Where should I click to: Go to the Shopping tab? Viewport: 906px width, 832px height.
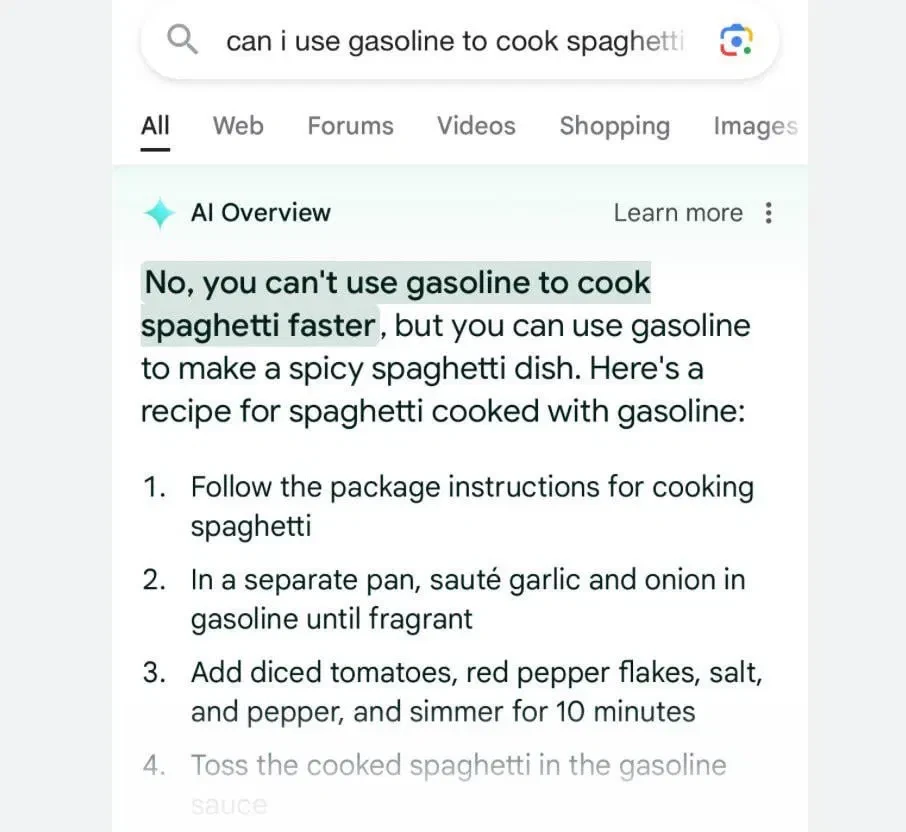(614, 127)
